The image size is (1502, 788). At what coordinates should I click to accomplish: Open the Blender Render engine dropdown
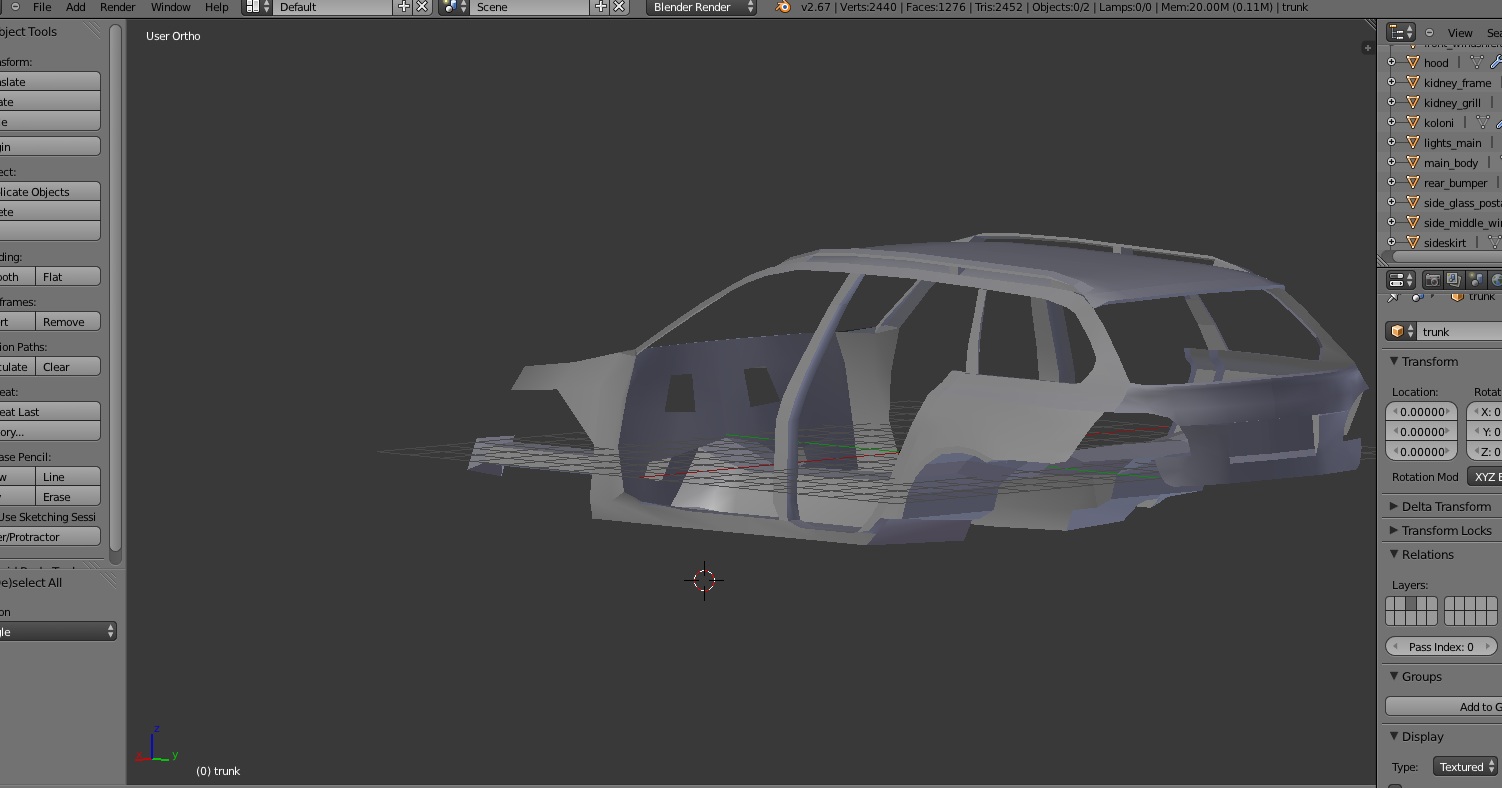coord(702,7)
